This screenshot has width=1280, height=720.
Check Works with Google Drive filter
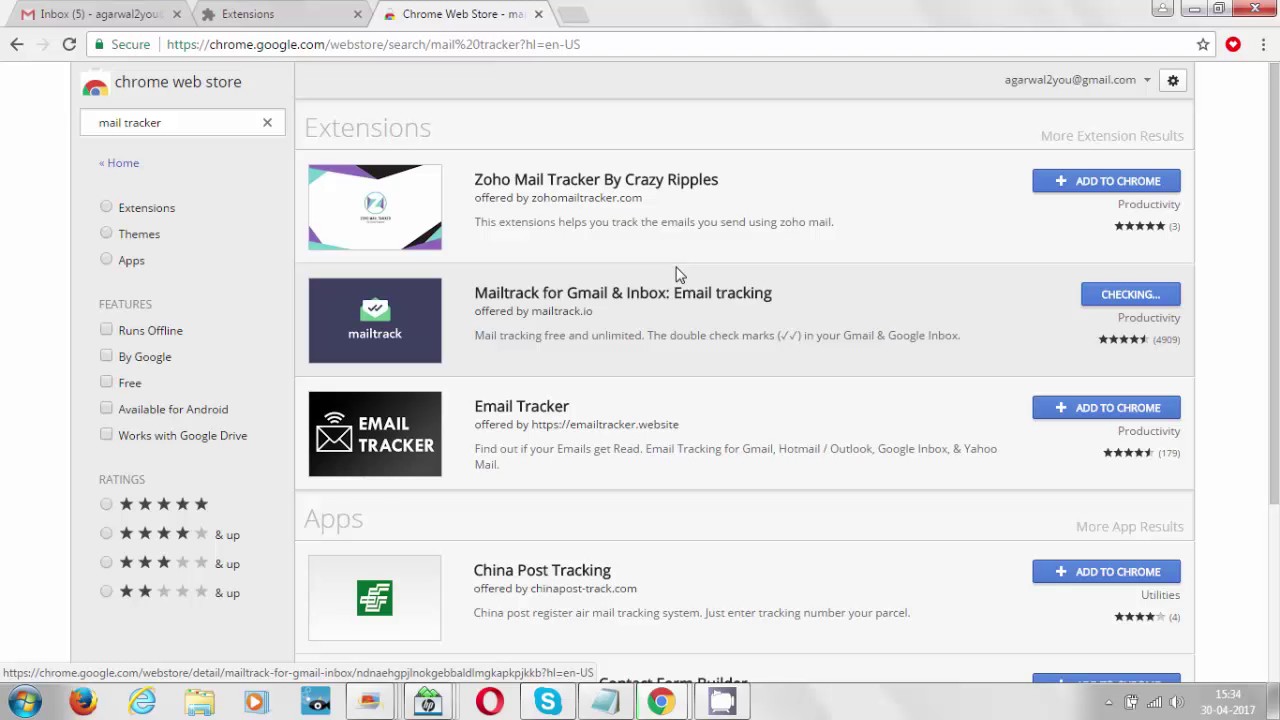click(x=106, y=434)
